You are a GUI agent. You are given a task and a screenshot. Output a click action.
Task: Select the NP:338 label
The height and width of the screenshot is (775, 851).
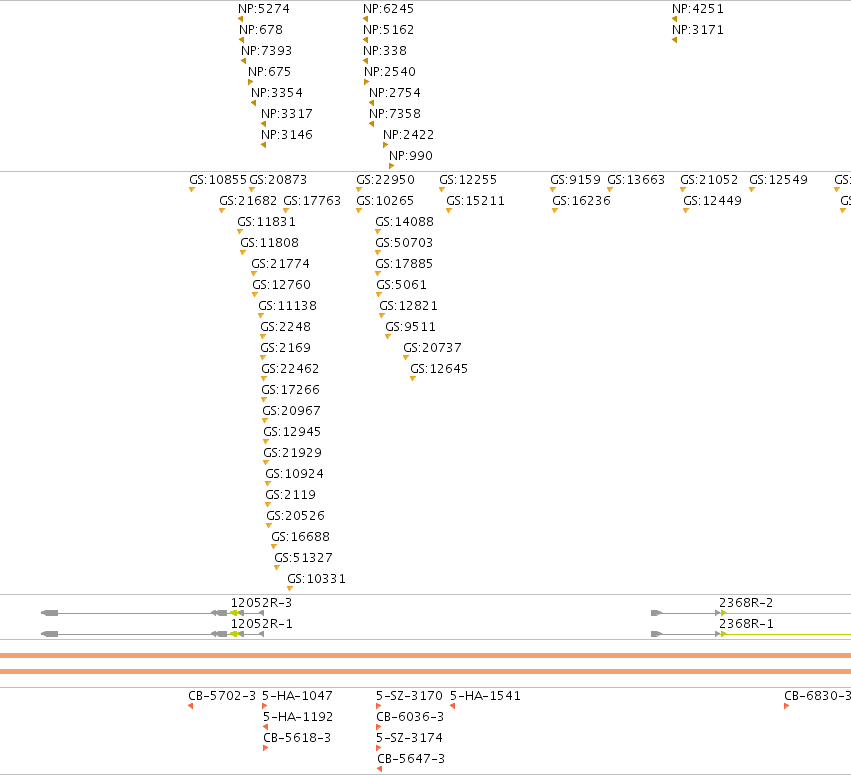pyautogui.click(x=385, y=51)
